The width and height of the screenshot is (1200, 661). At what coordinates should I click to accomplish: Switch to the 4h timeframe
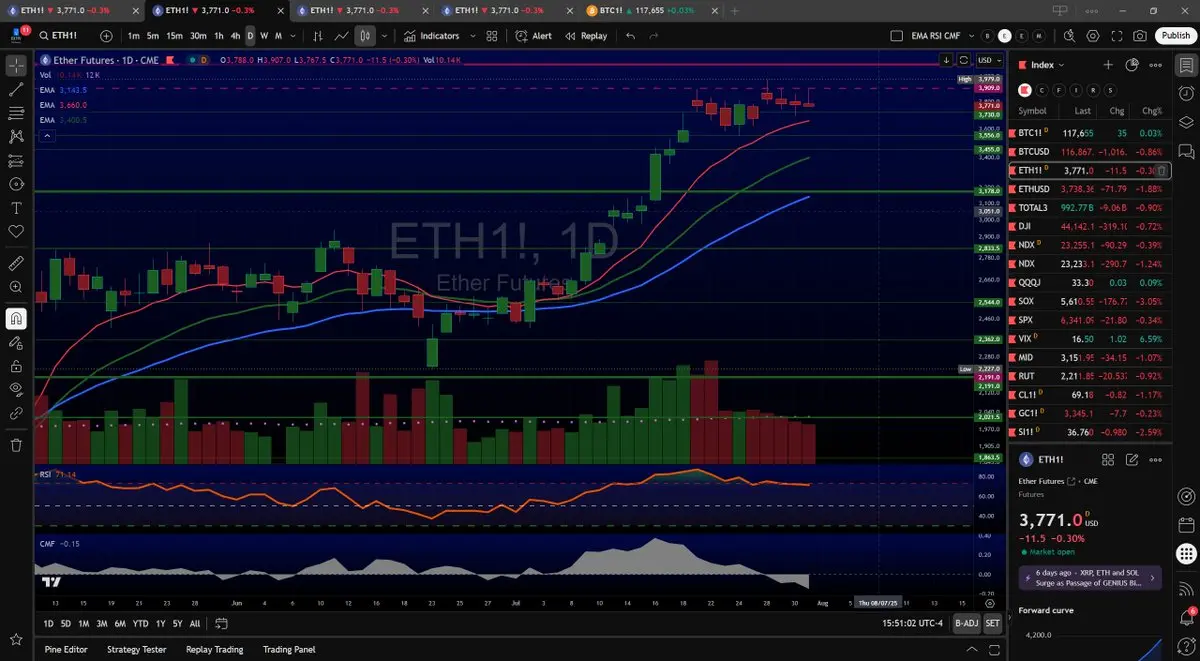coord(236,36)
